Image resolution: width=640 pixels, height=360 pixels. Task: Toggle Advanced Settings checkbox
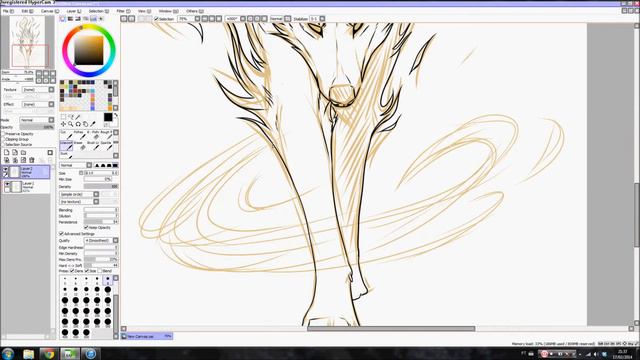tap(61, 234)
